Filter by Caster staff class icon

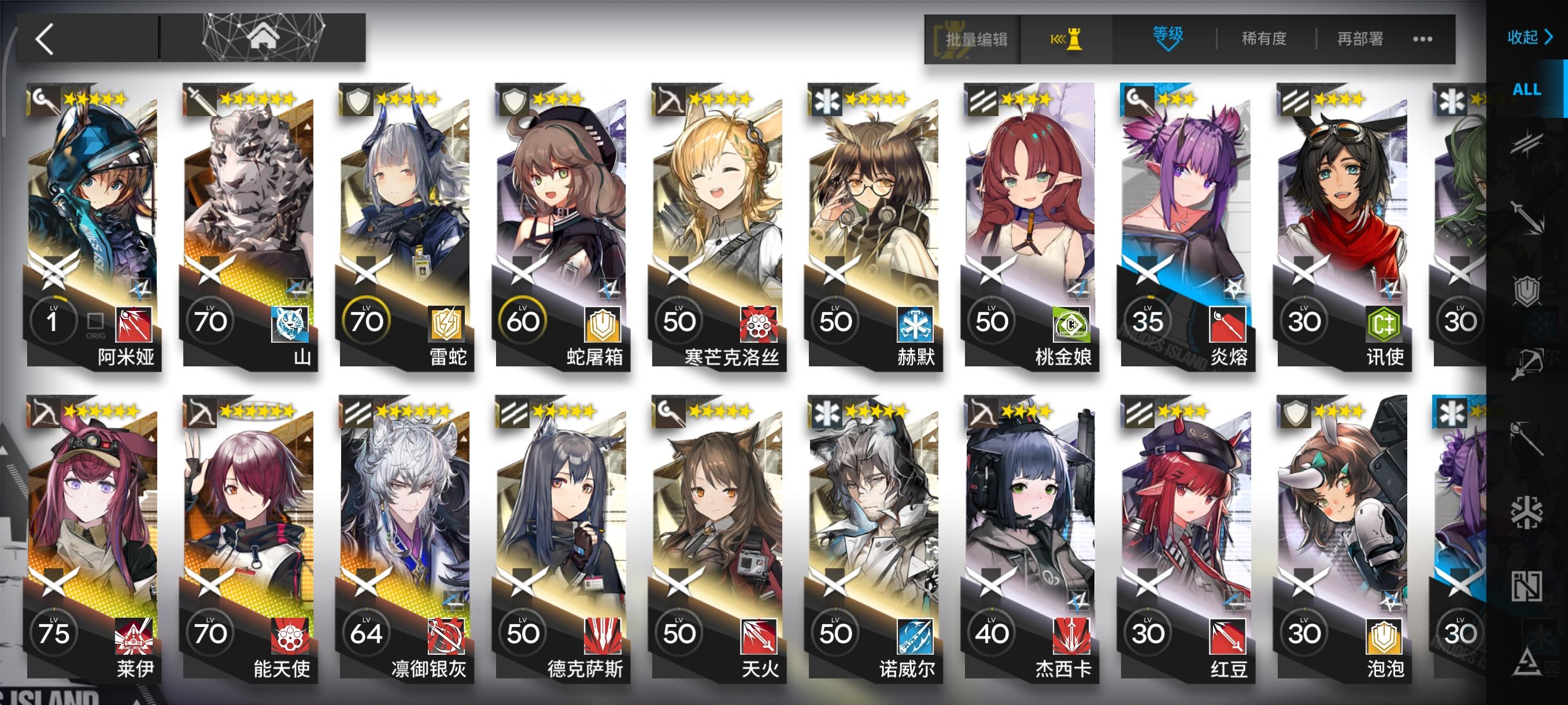(1526, 438)
